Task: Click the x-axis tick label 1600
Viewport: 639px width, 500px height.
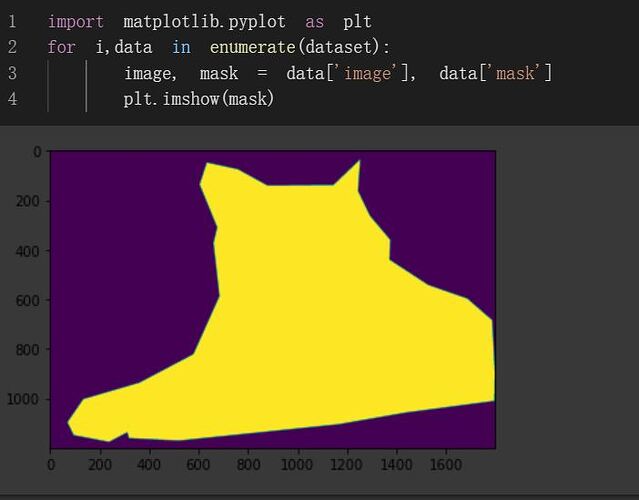Action: 445,464
